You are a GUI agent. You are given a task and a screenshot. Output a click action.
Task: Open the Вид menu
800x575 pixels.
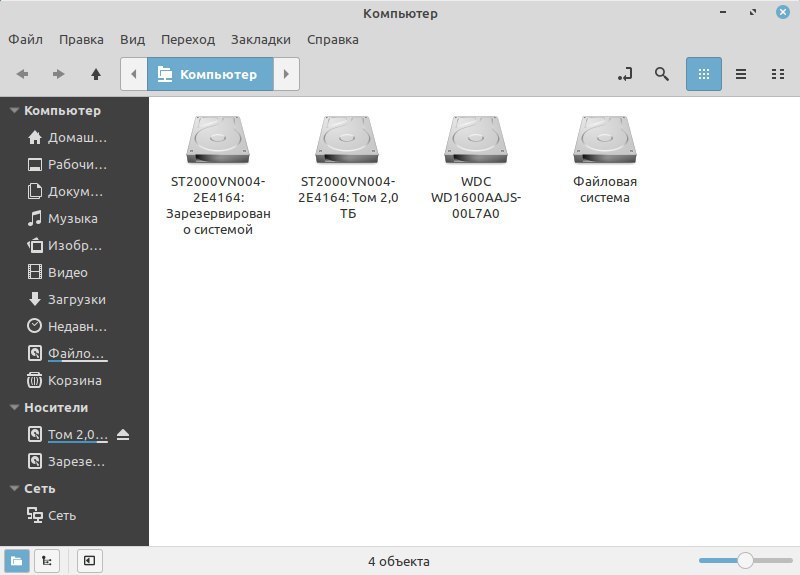click(x=133, y=39)
